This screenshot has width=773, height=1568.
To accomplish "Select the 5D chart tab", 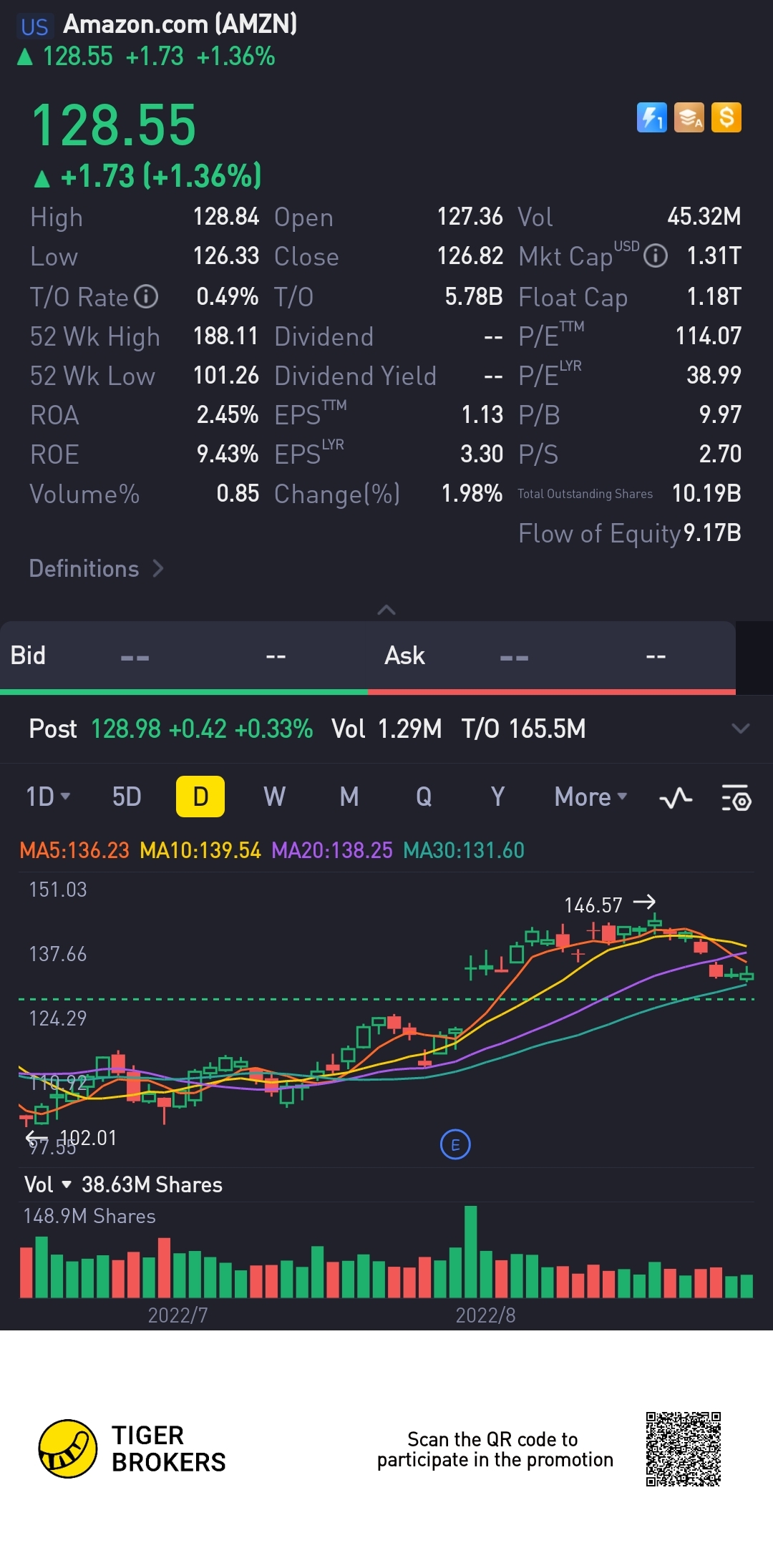I will coord(127,797).
